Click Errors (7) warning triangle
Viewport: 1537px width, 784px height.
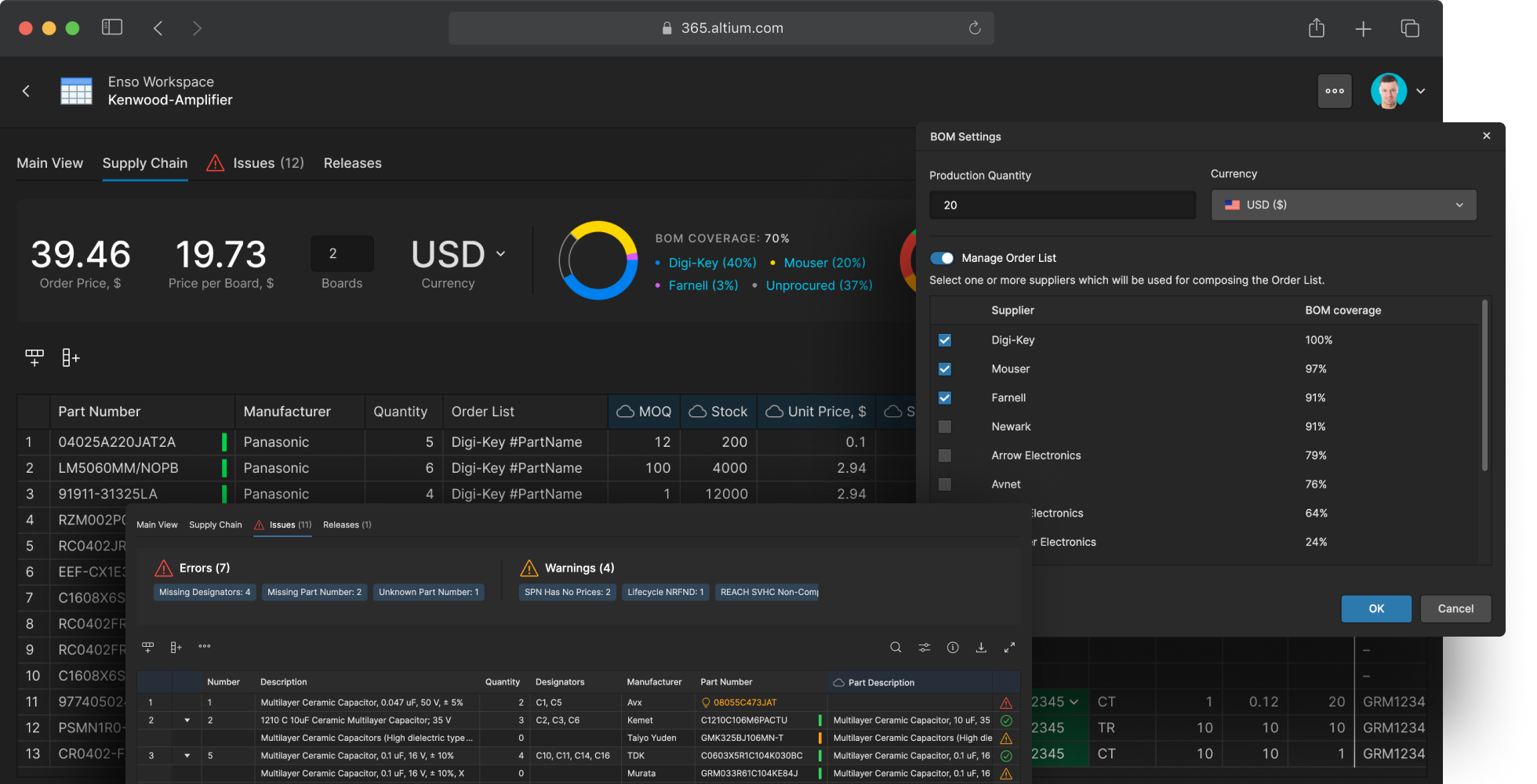(164, 568)
